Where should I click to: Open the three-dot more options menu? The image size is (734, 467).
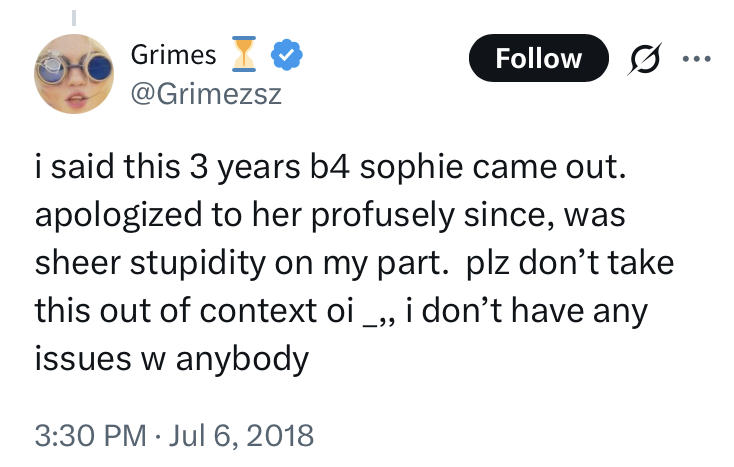click(697, 59)
